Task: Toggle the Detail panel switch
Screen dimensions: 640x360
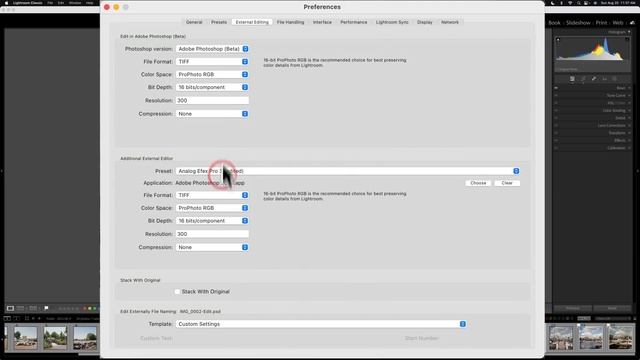Action: (556, 118)
